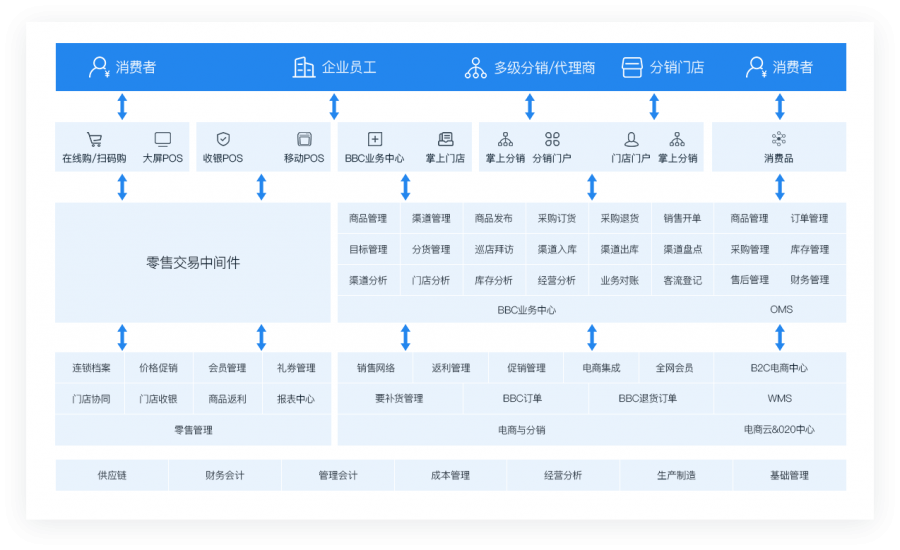Select the shield icon for 收银POS
The width and height of the screenshot is (900, 550).
point(223,140)
